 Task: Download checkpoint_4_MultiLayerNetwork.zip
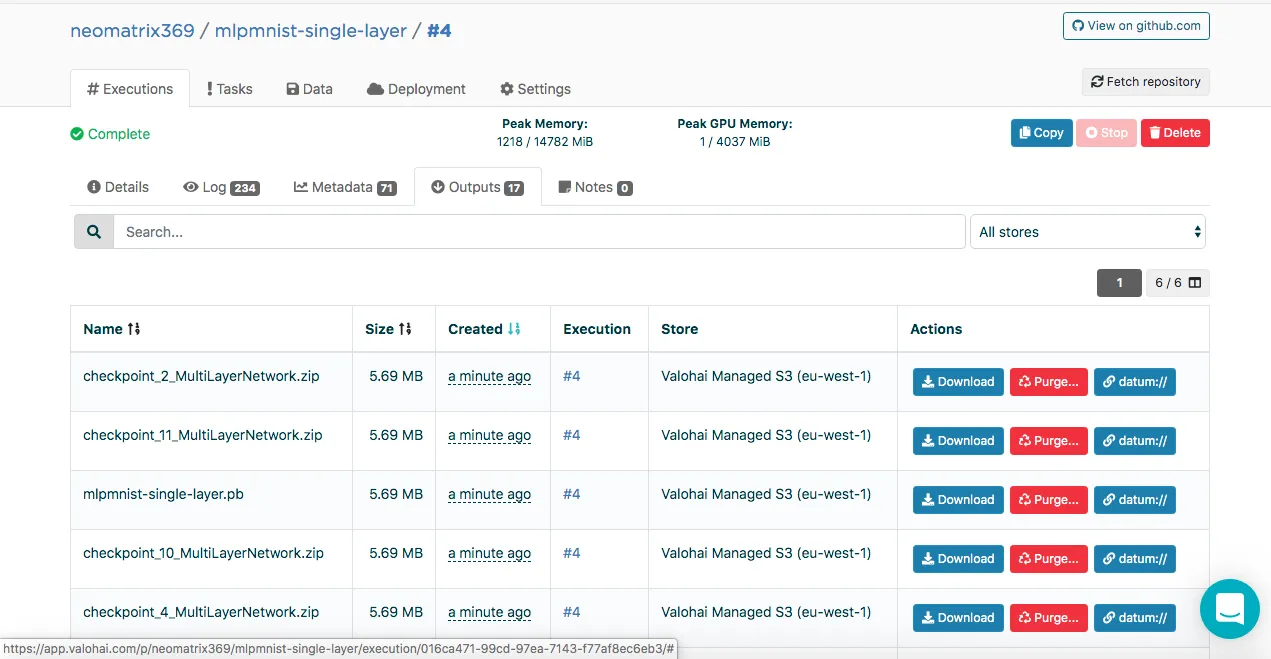[x=958, y=618]
